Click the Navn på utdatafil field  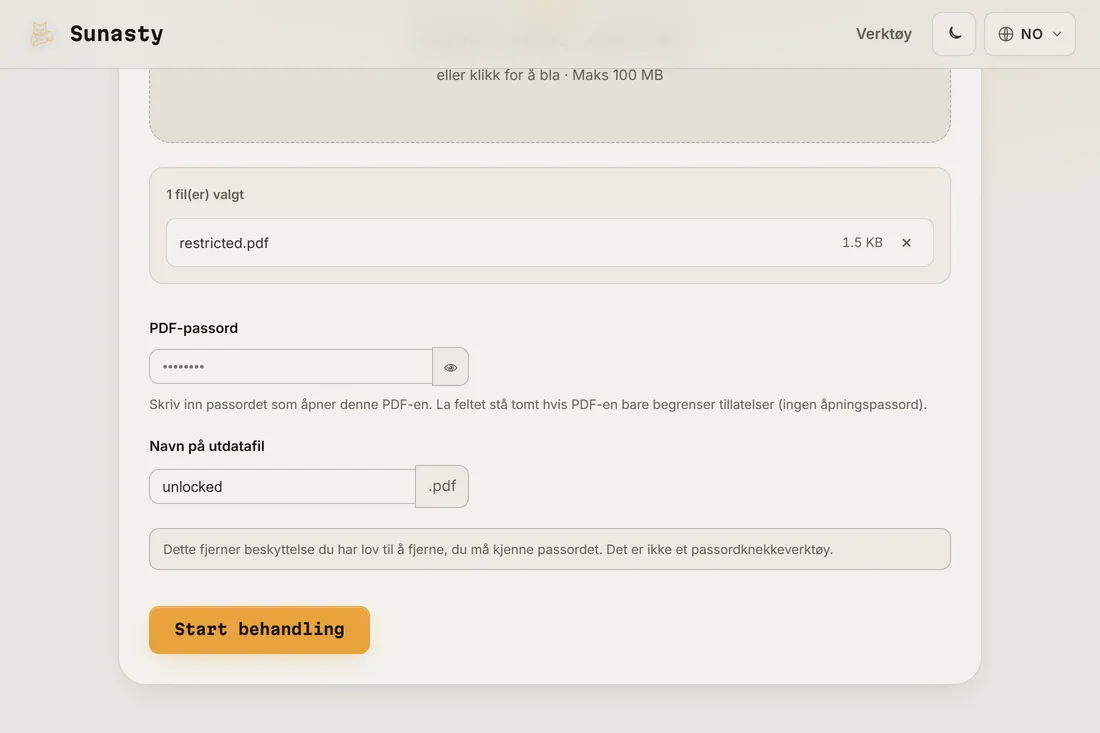tap(283, 486)
